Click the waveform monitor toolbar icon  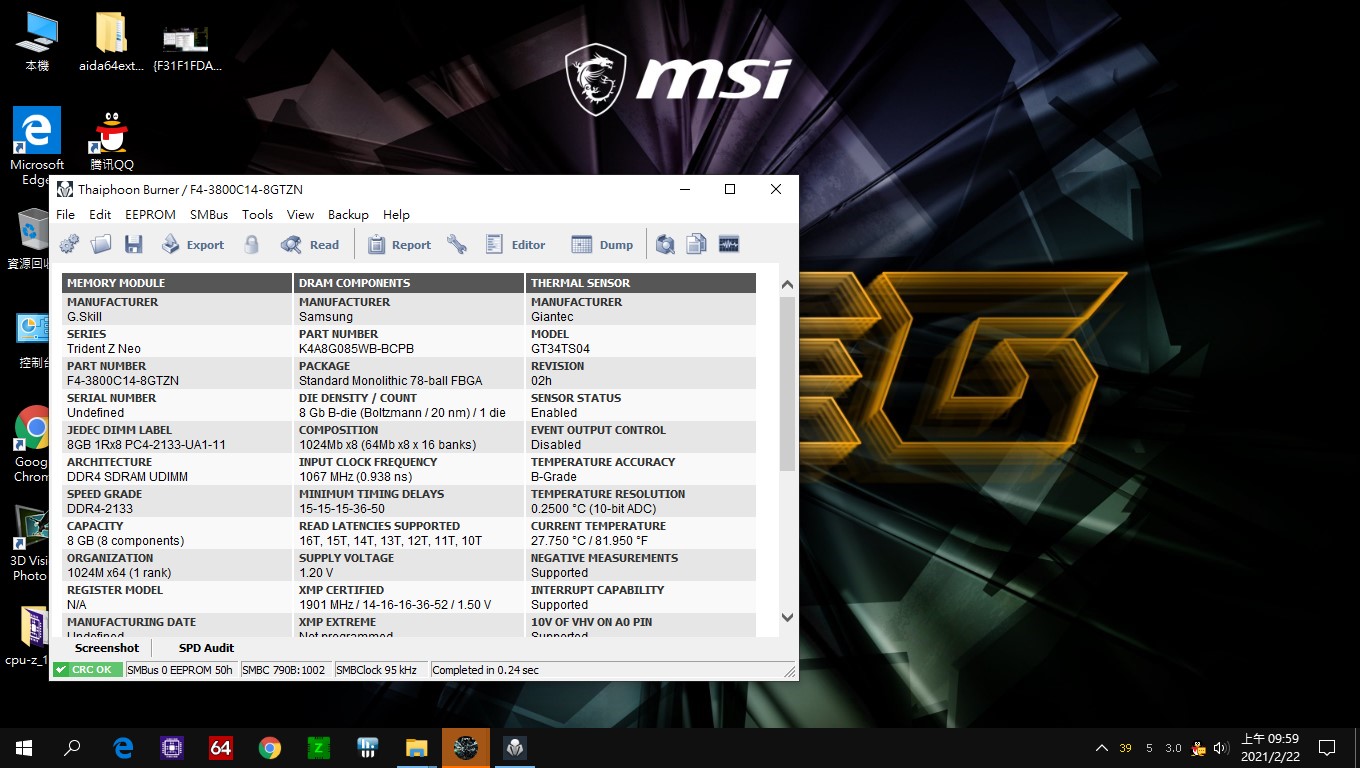pyautogui.click(x=729, y=244)
